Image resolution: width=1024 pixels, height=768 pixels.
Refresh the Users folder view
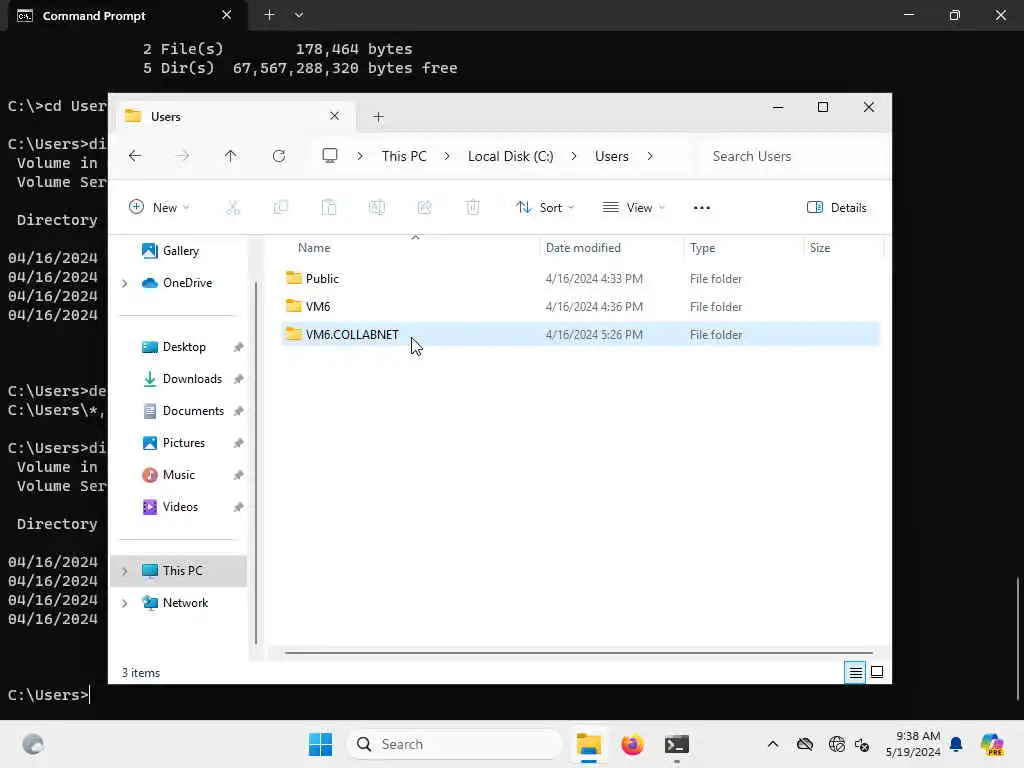click(x=279, y=156)
